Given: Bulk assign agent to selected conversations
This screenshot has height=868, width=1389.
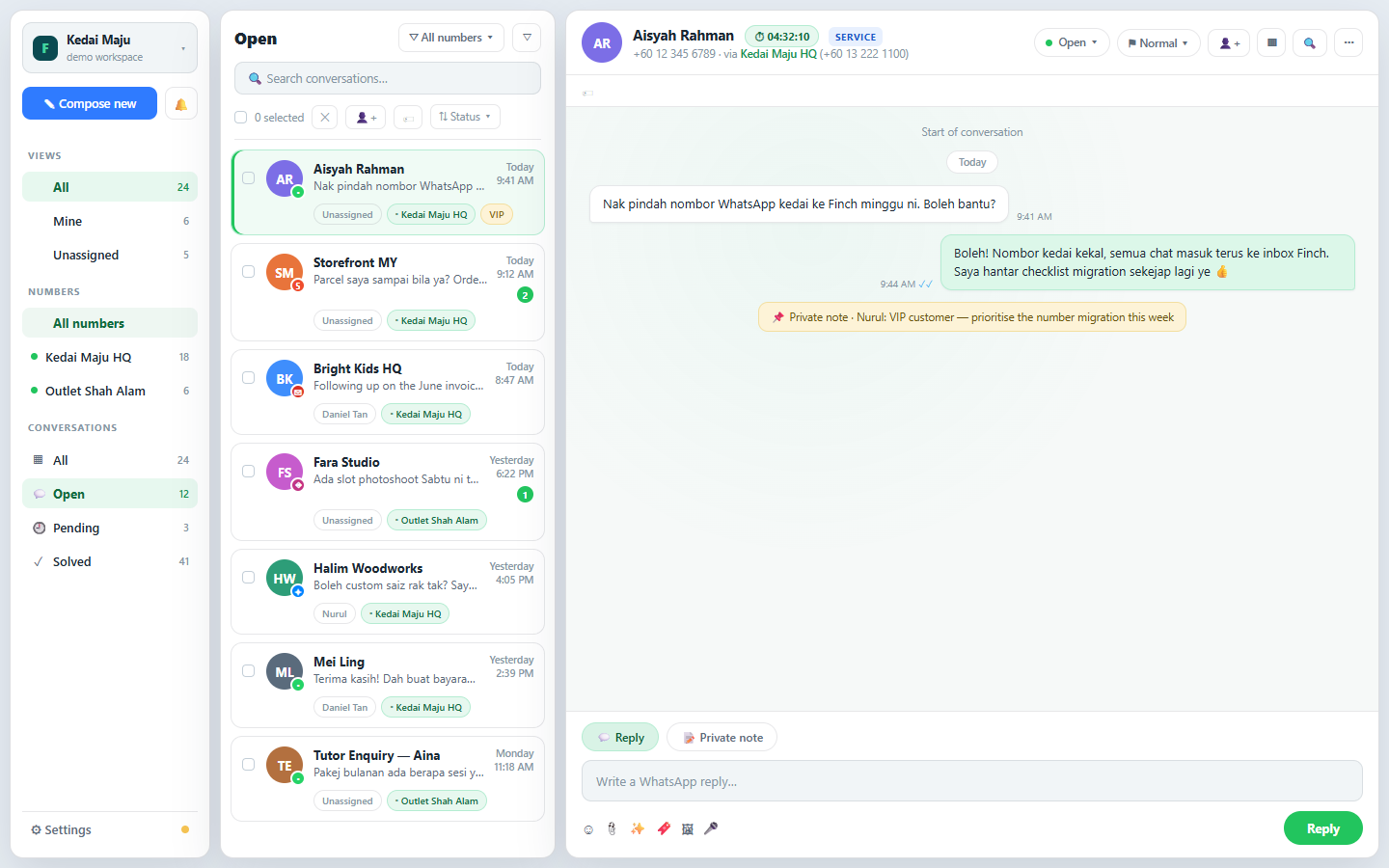Looking at the screenshot, I should 366,117.
